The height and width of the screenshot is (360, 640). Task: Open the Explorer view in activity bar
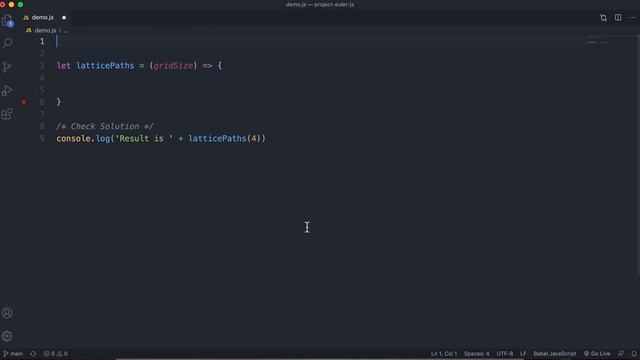[7, 20]
